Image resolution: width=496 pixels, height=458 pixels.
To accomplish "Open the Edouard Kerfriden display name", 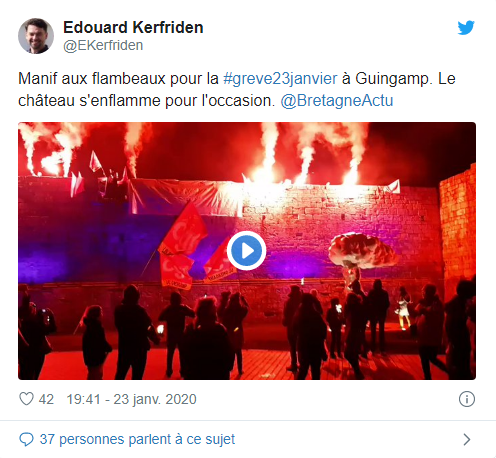I will click(133, 27).
